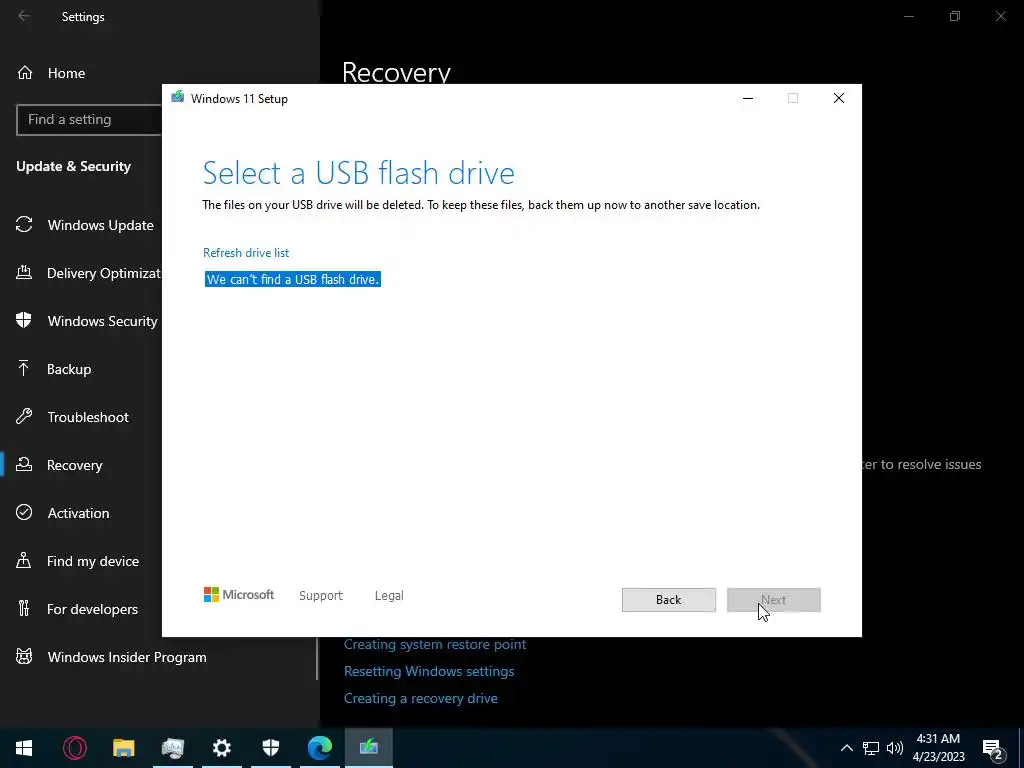Open volume speaker icon in tray

(895, 748)
